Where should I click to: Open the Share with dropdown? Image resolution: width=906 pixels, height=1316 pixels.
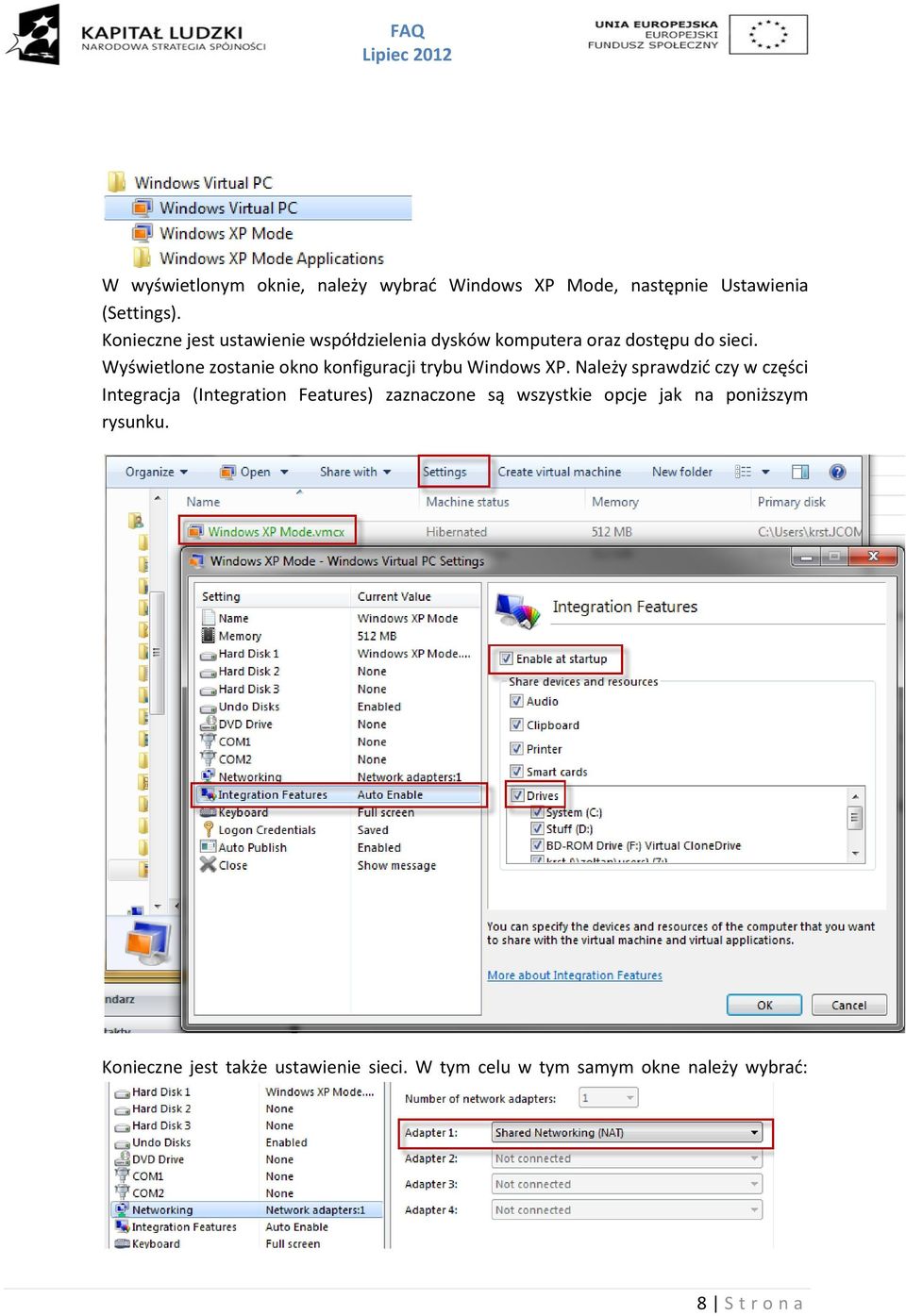(x=355, y=472)
